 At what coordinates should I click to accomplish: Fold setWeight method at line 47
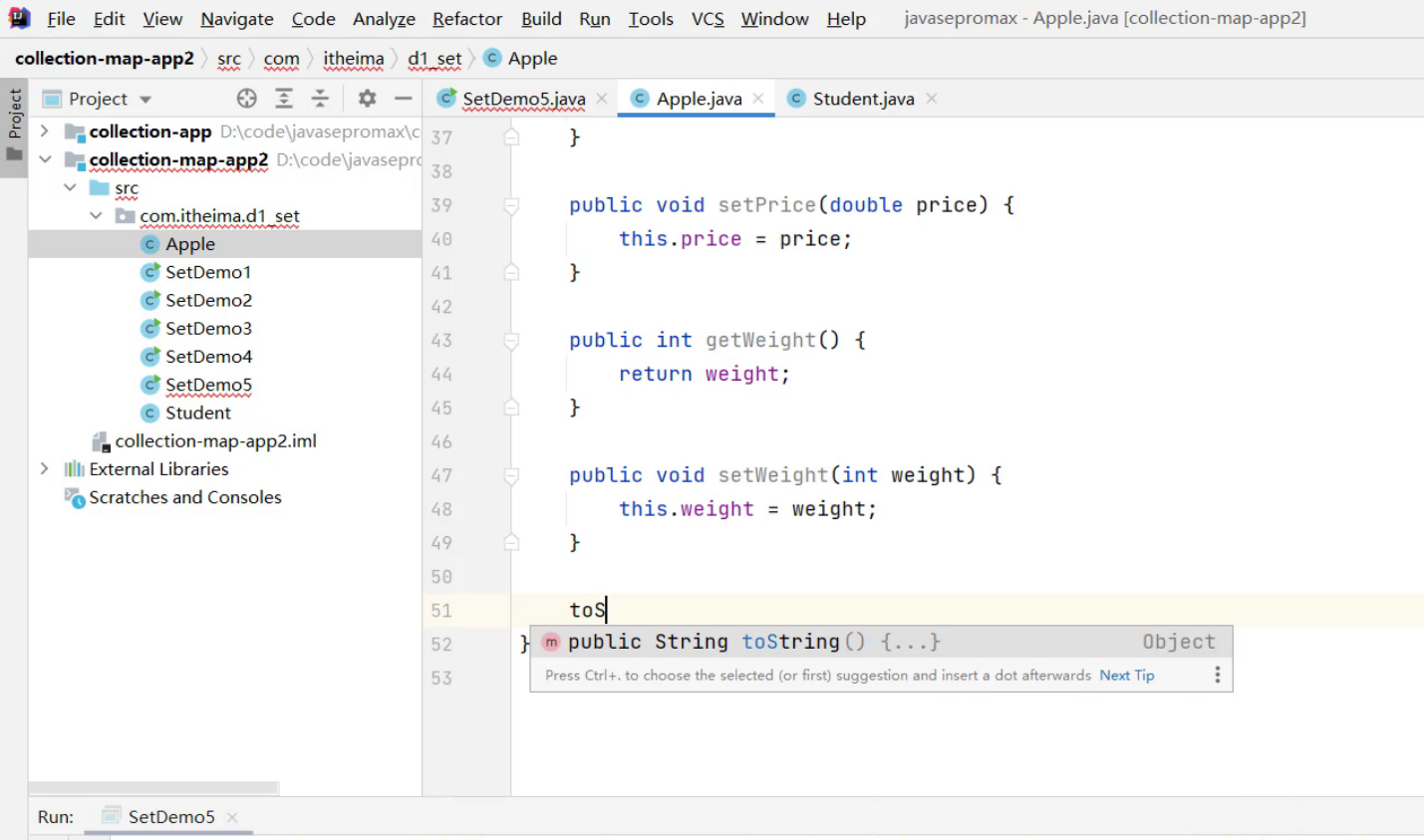pyautogui.click(x=511, y=476)
